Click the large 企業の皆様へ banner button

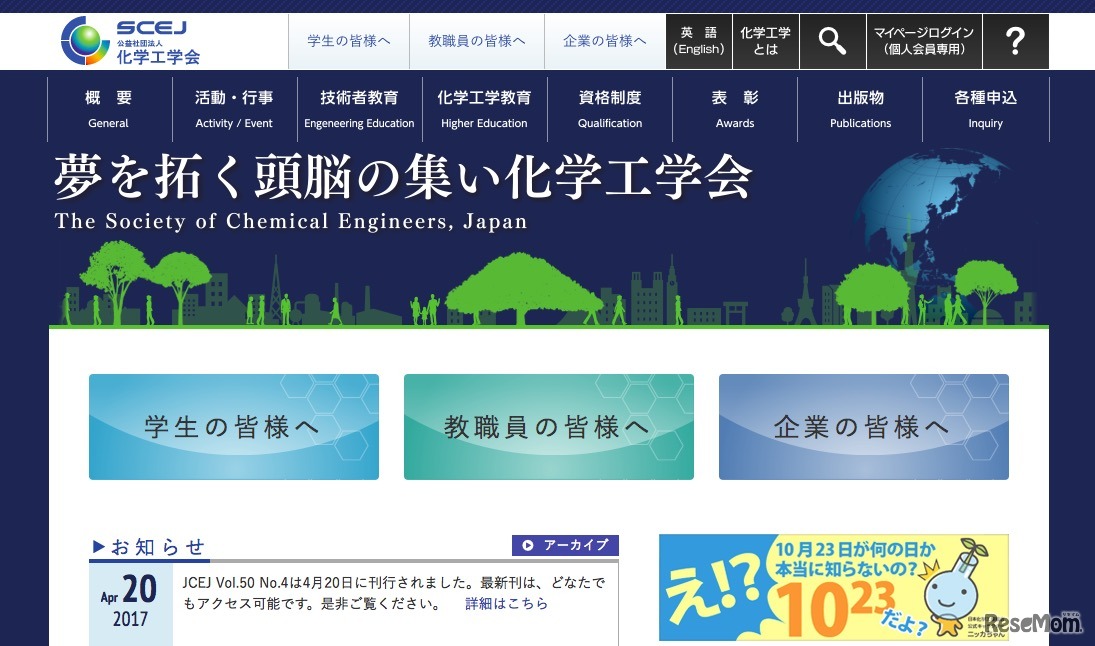[x=864, y=427]
